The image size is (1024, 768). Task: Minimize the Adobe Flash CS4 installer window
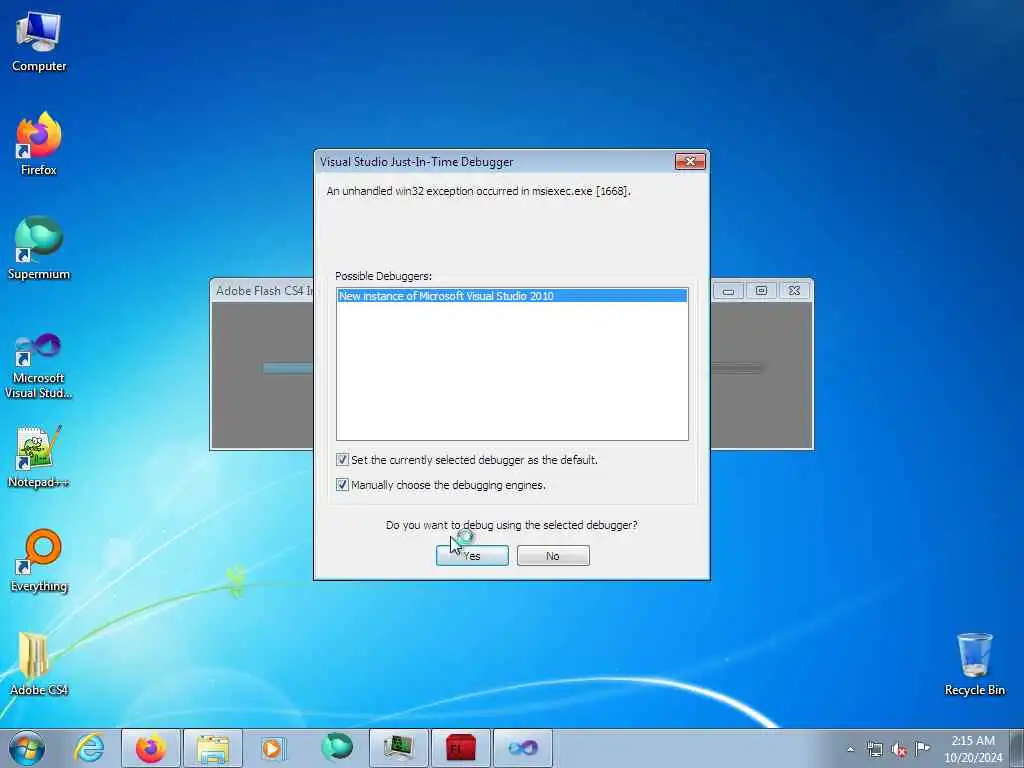click(728, 291)
